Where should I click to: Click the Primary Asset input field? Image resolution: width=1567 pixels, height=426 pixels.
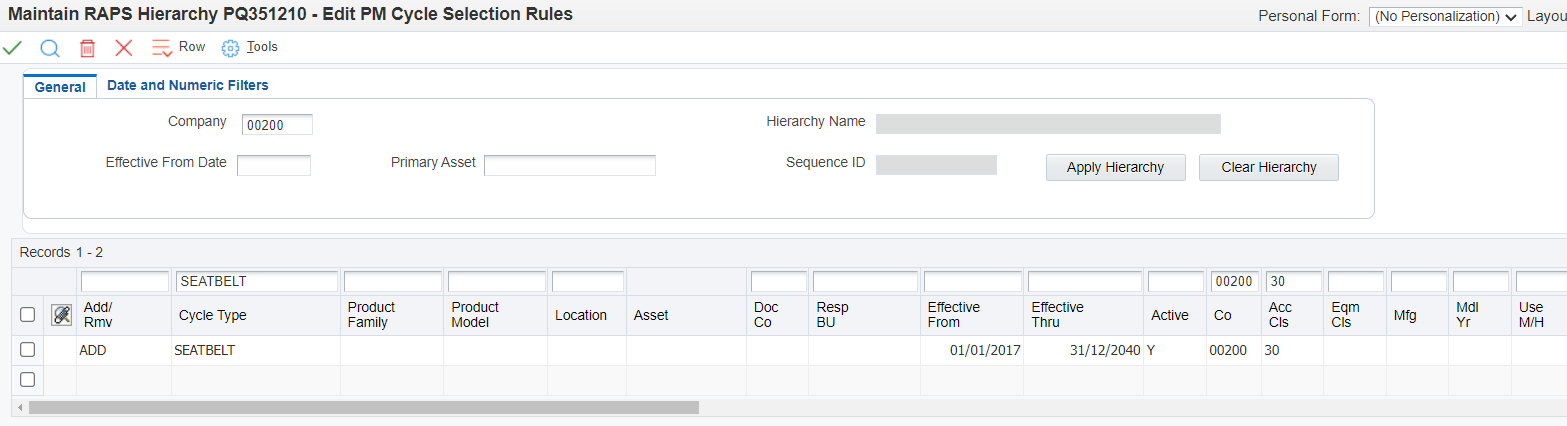pos(569,165)
